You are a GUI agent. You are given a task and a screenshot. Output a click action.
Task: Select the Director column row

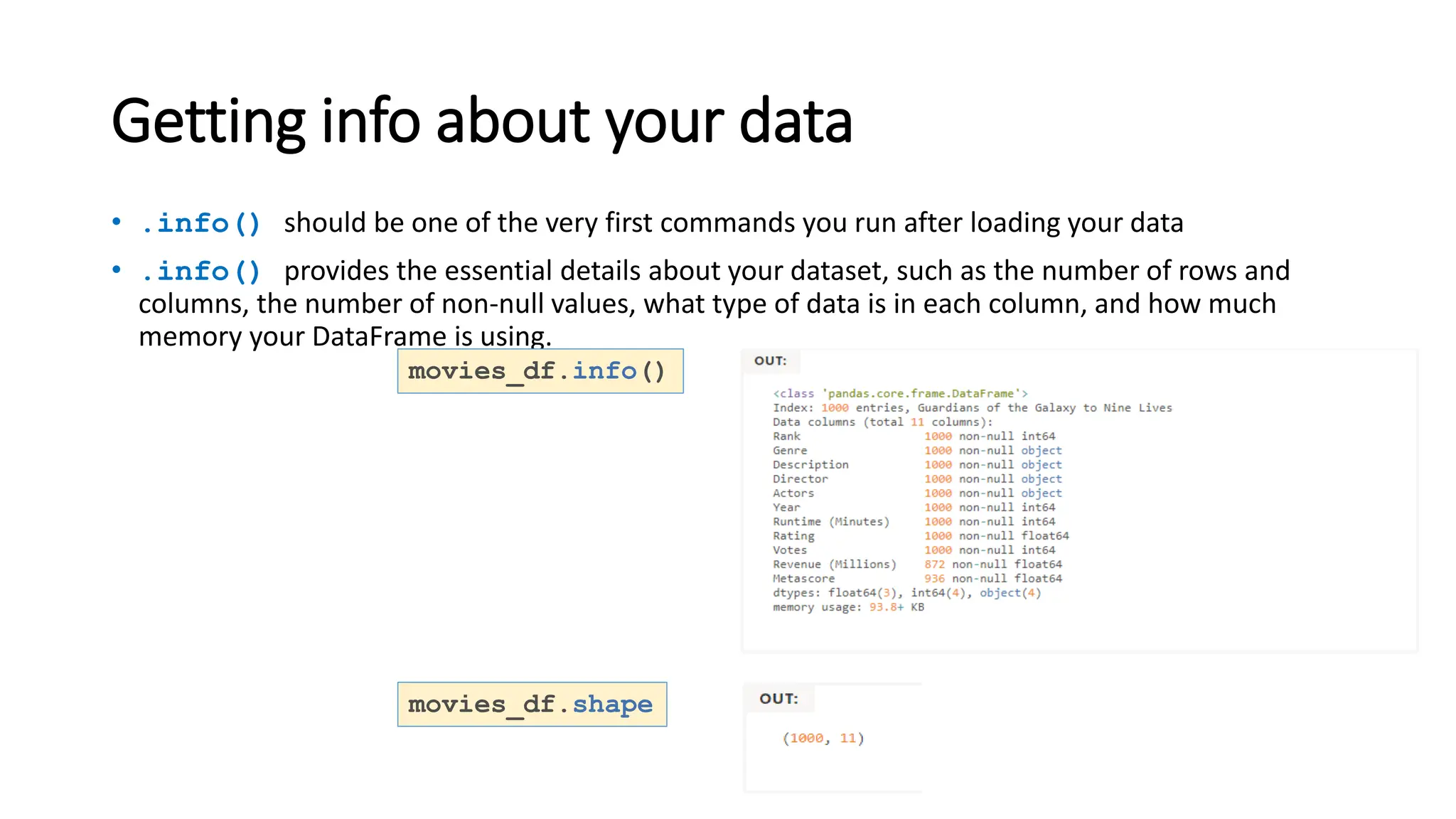[917, 478]
